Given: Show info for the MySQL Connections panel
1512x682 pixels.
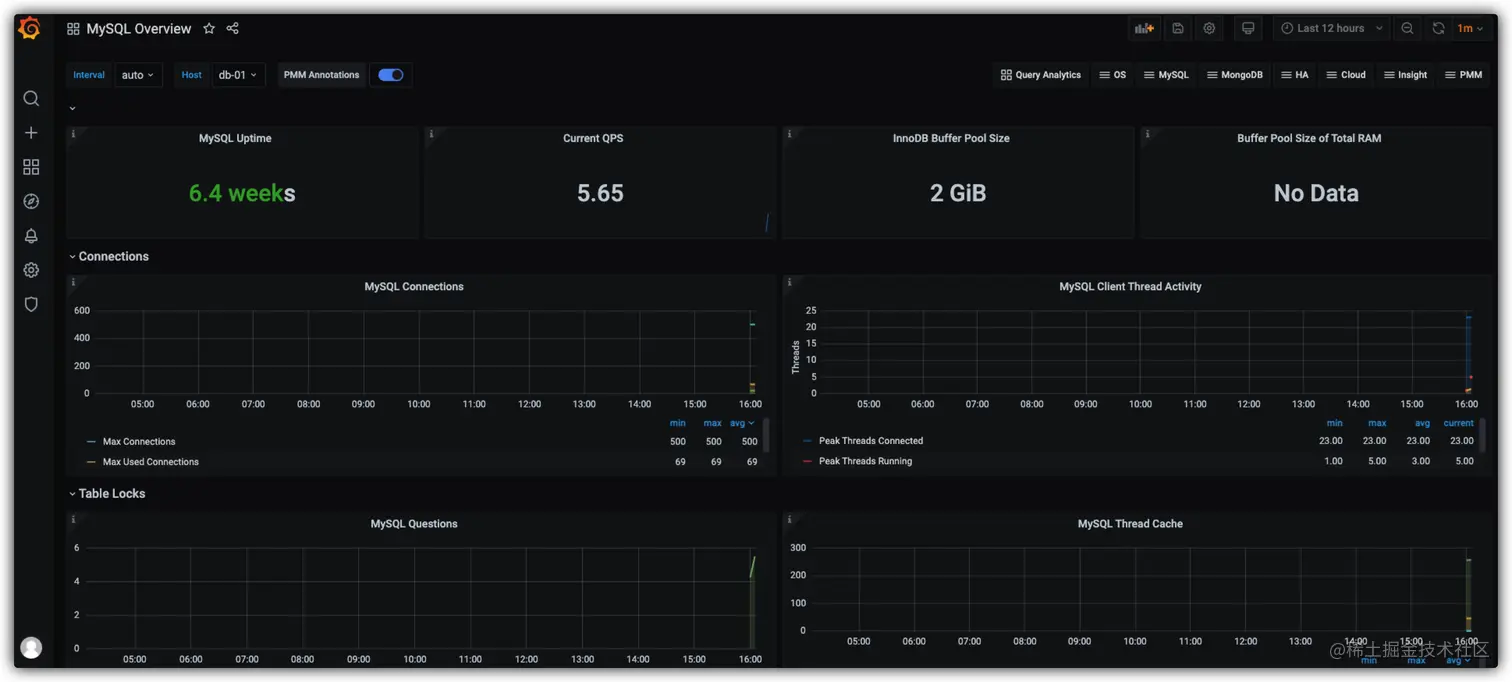Looking at the screenshot, I should pyautogui.click(x=73, y=282).
